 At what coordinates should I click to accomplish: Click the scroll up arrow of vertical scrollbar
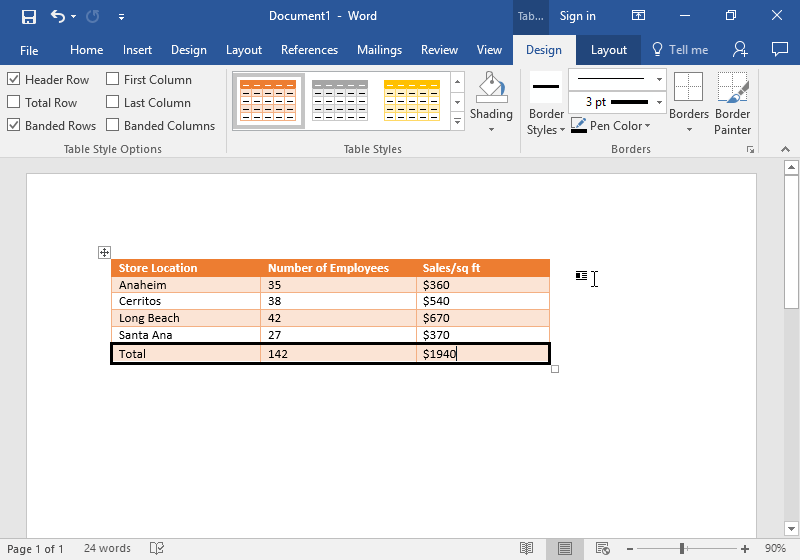click(x=791, y=167)
